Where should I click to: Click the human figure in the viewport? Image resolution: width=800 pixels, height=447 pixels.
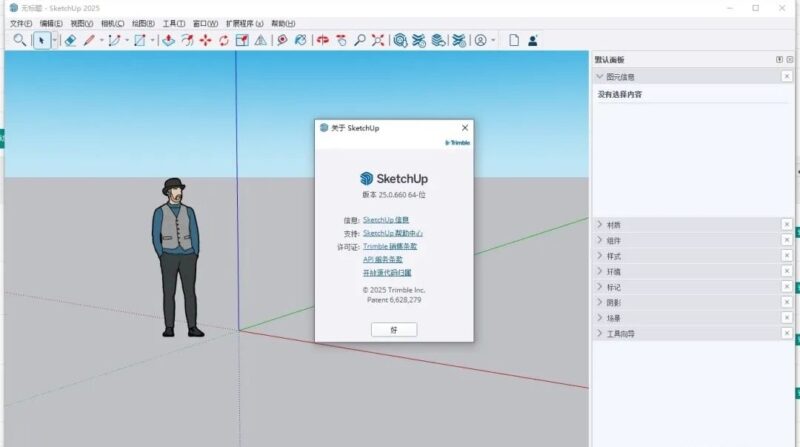tap(177, 257)
